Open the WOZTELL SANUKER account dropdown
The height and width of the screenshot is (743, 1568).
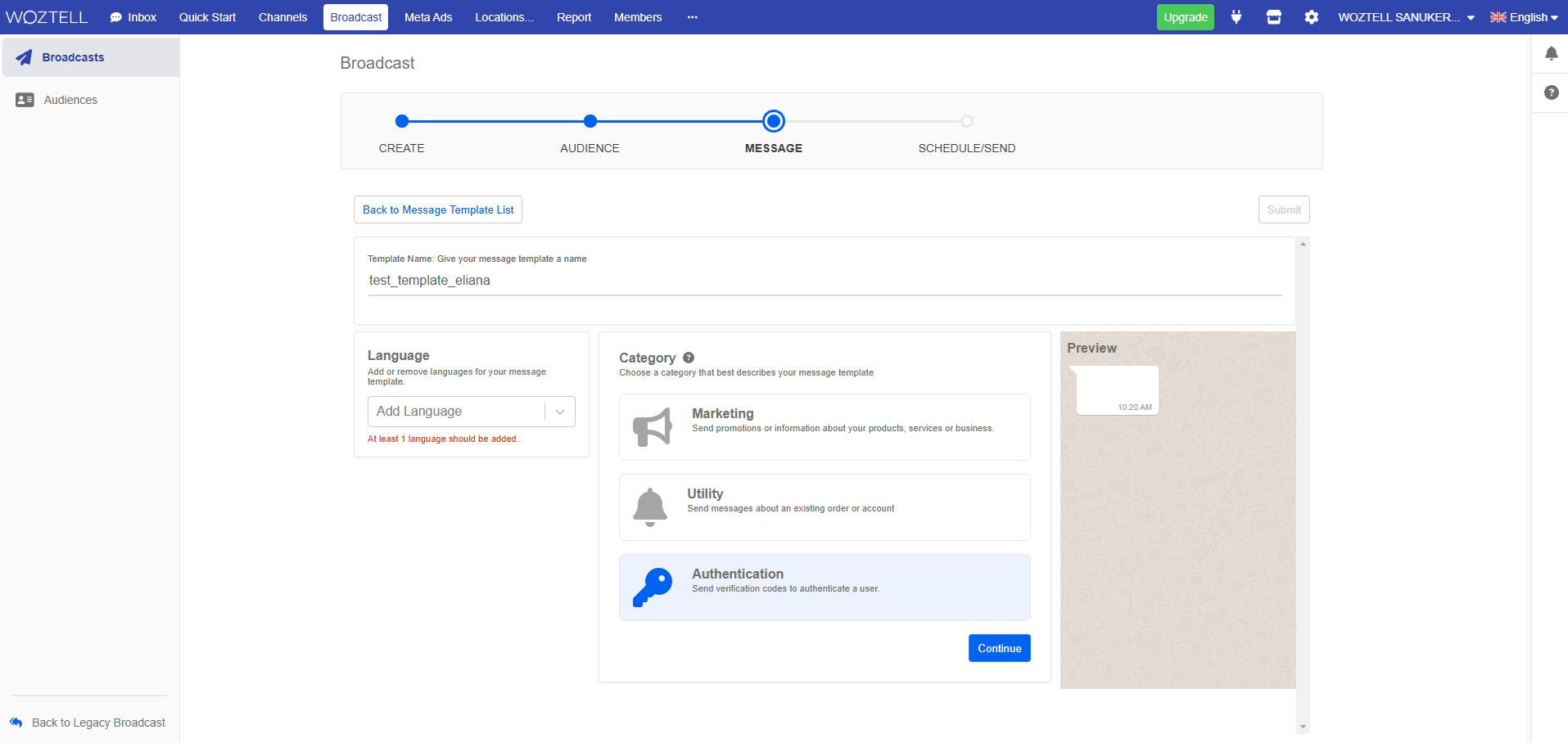tap(1404, 16)
